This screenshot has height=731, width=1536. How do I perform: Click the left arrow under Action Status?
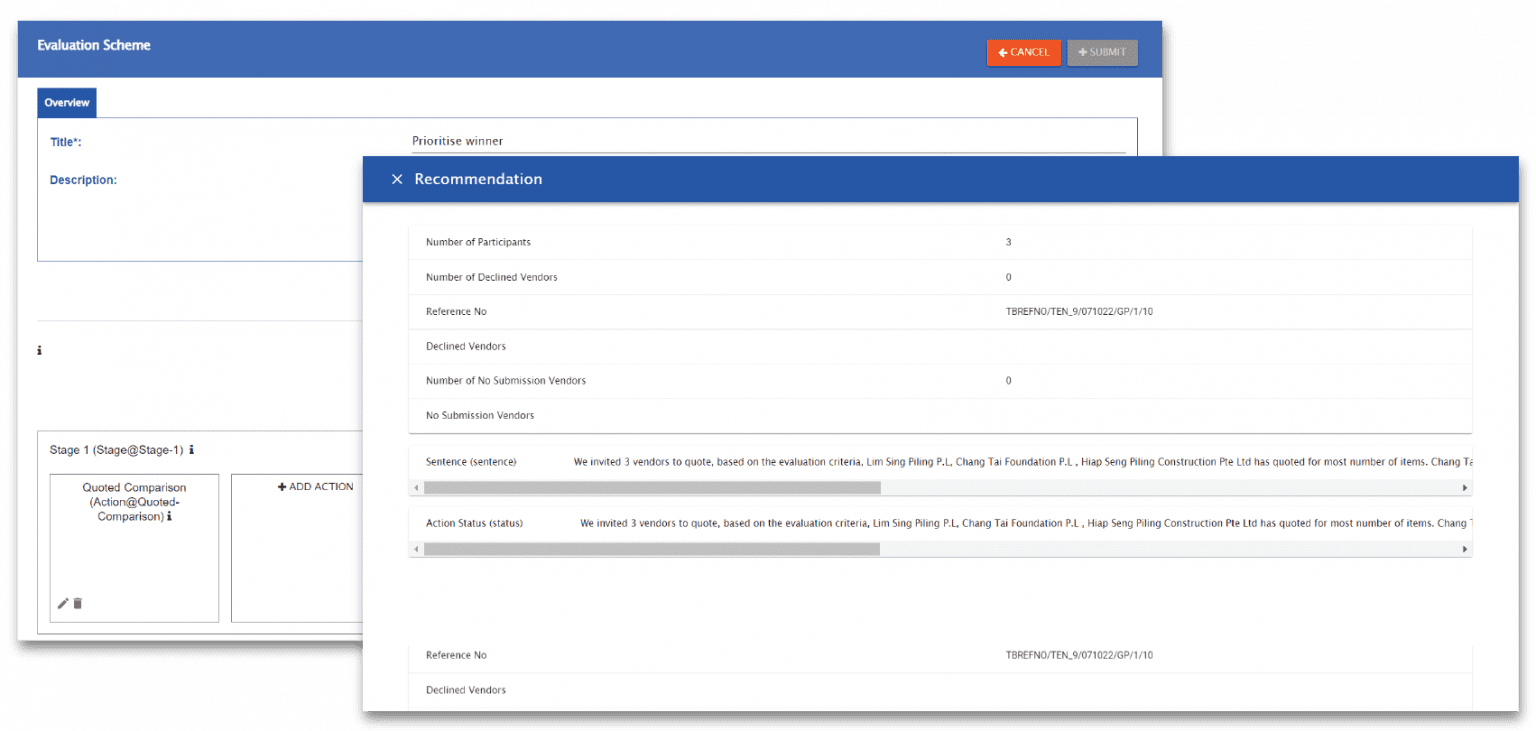coord(414,548)
